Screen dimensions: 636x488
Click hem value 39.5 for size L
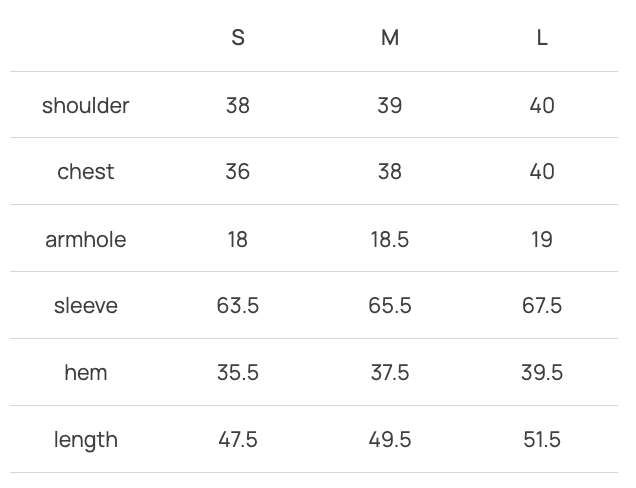pyautogui.click(x=542, y=373)
